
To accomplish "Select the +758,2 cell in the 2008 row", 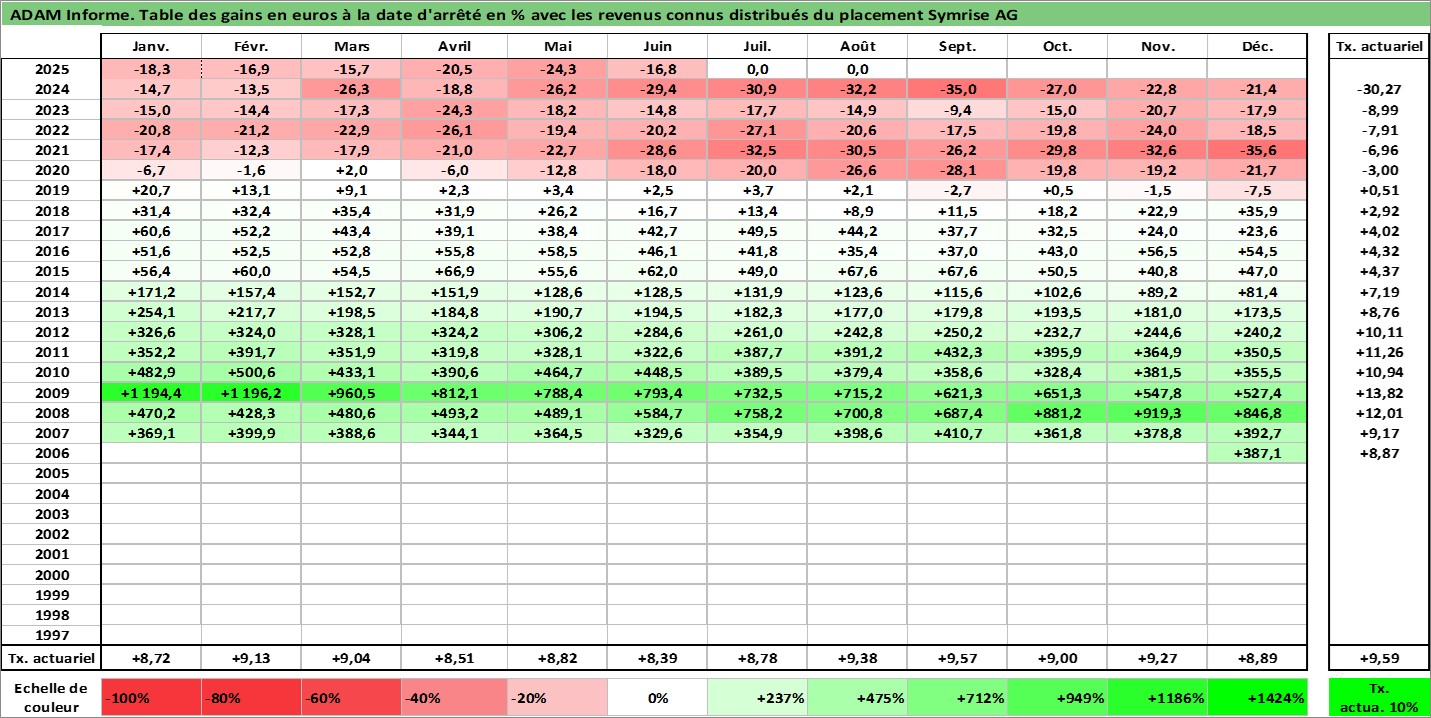I will 757,412.
